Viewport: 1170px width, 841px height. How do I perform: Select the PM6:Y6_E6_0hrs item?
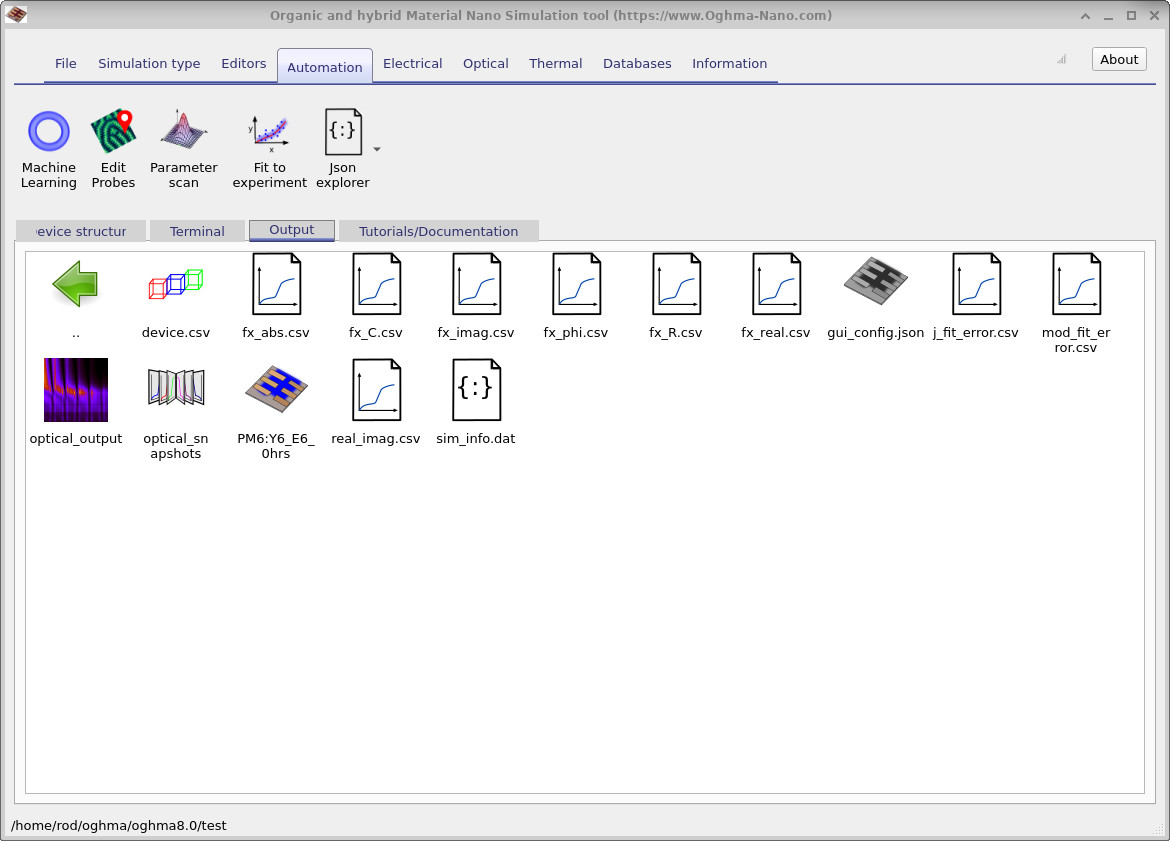275,389
